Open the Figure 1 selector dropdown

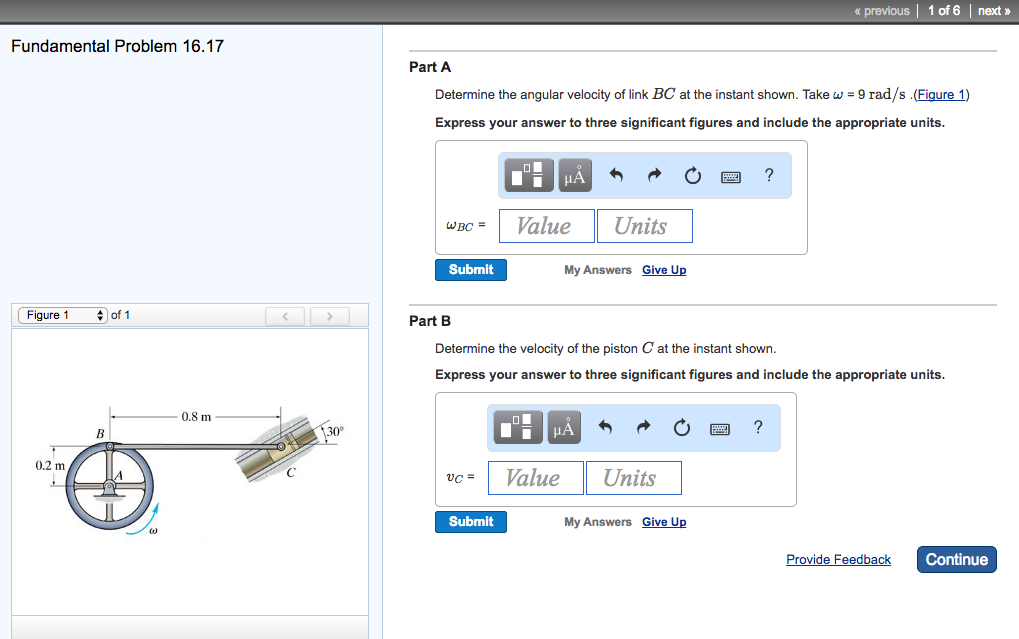pos(62,314)
